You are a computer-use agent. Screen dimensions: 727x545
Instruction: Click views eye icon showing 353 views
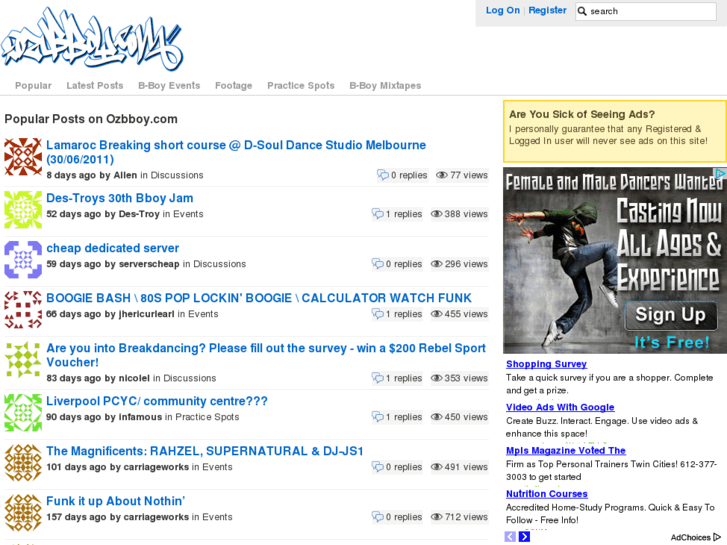[x=437, y=378]
